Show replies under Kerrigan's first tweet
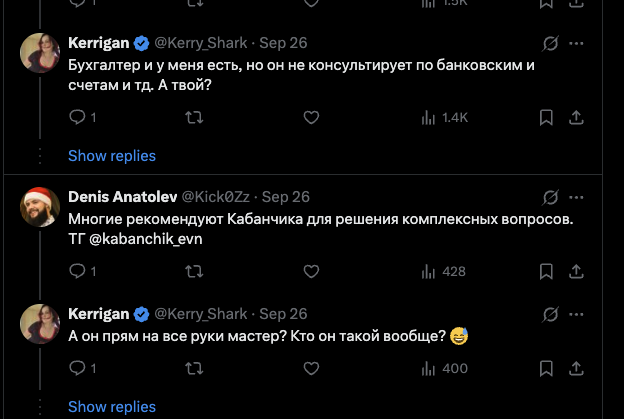The width and height of the screenshot is (624, 419). click(x=112, y=155)
